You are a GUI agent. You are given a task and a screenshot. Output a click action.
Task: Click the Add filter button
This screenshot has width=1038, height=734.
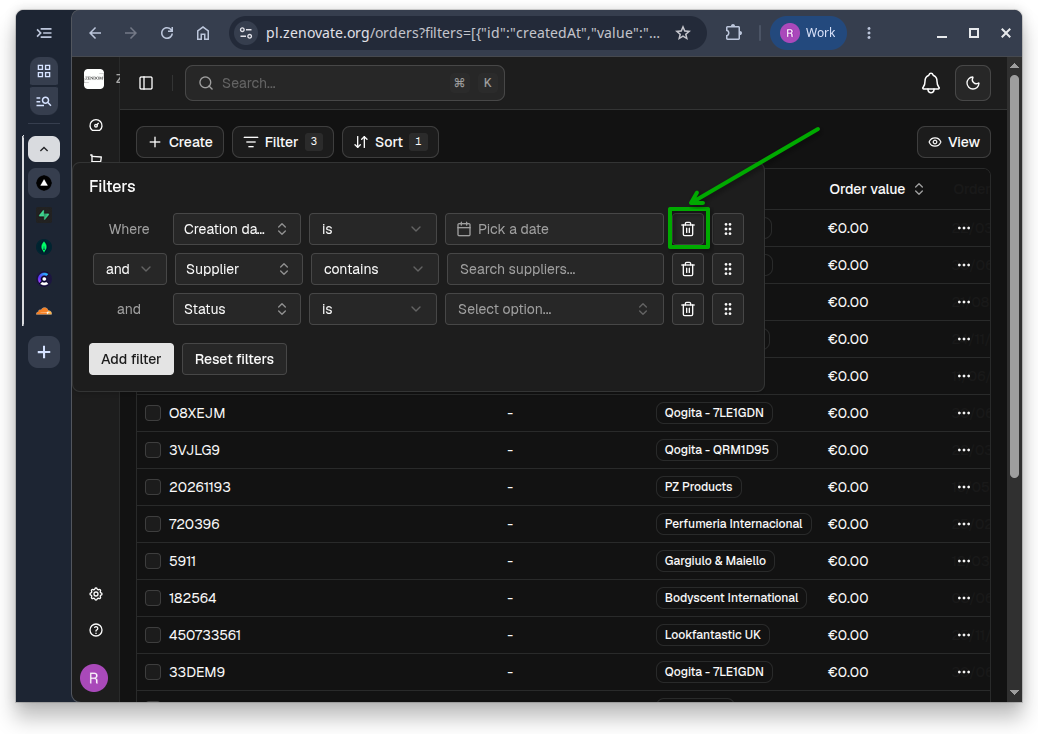tap(131, 359)
